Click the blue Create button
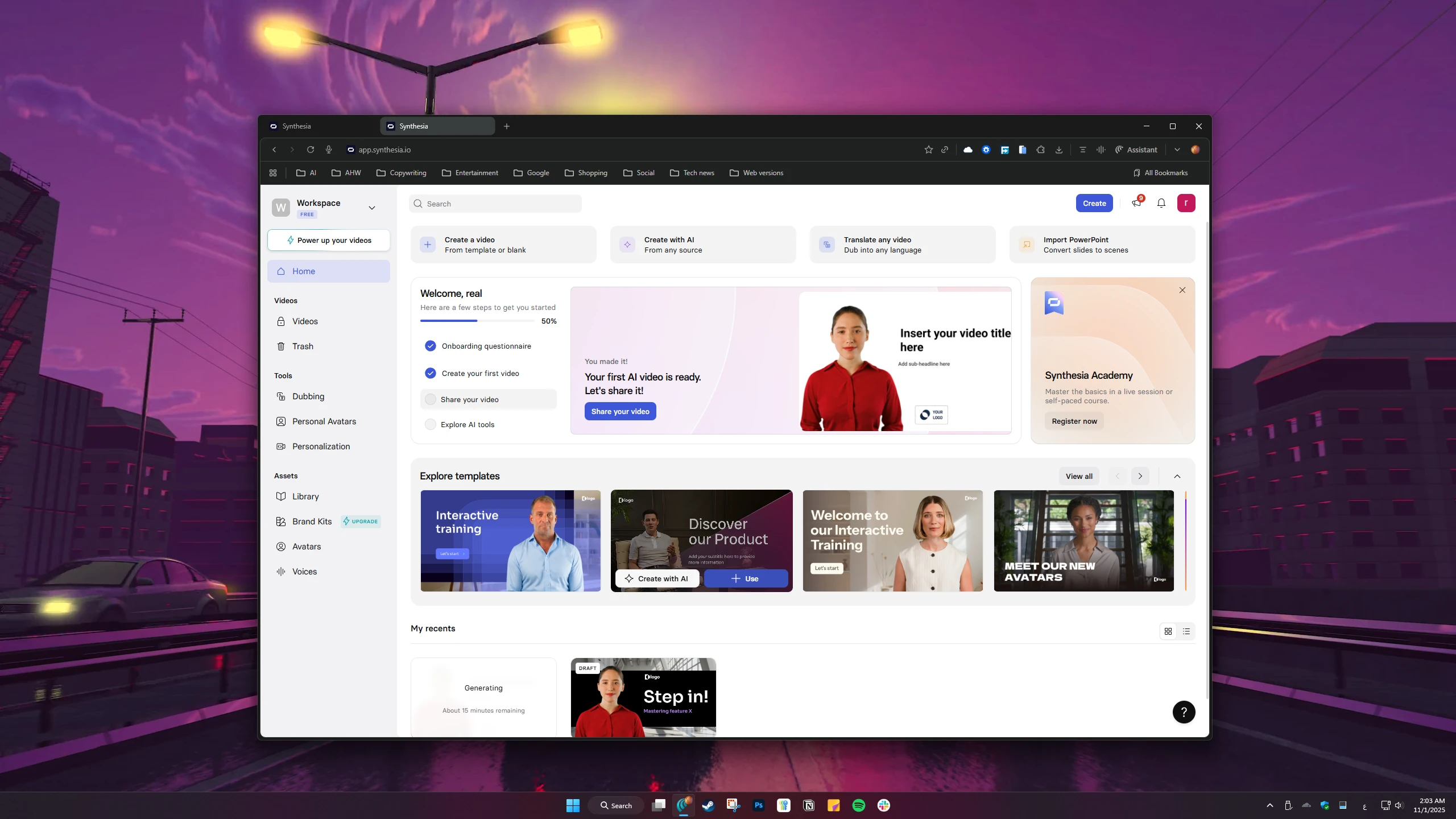 coord(1094,203)
